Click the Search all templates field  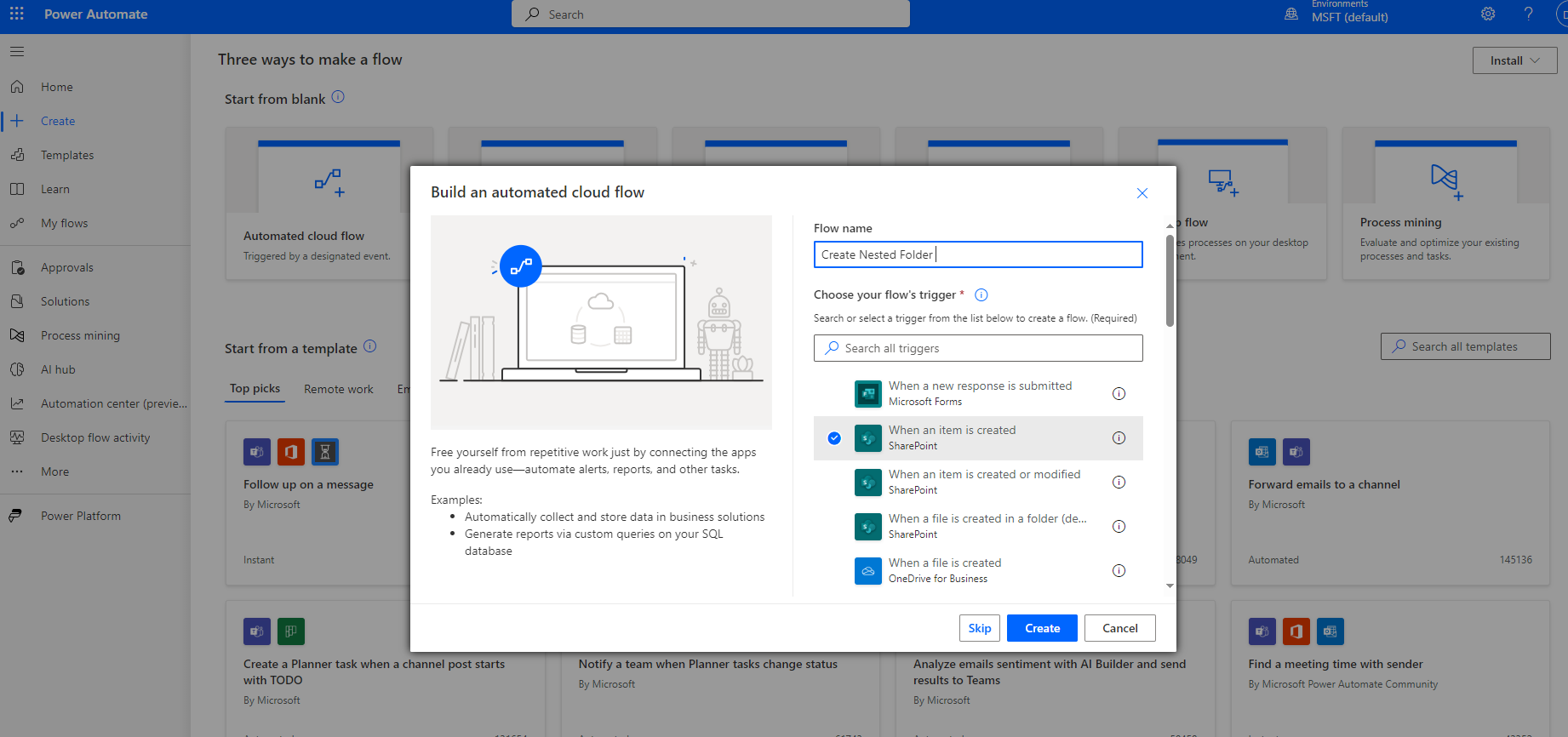tap(1465, 346)
